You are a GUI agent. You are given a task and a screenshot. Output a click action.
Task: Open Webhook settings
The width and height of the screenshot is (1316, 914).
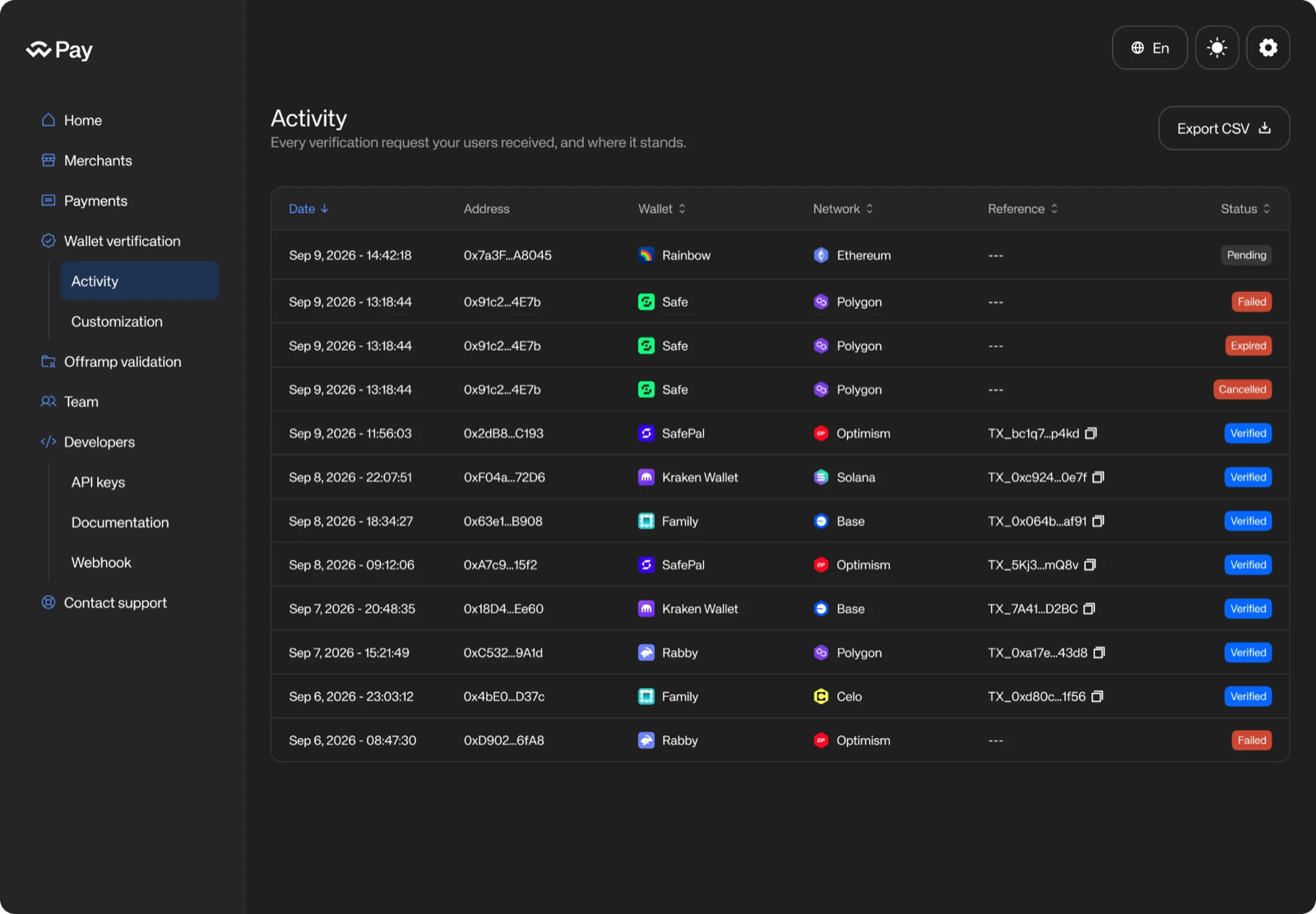click(x=101, y=563)
